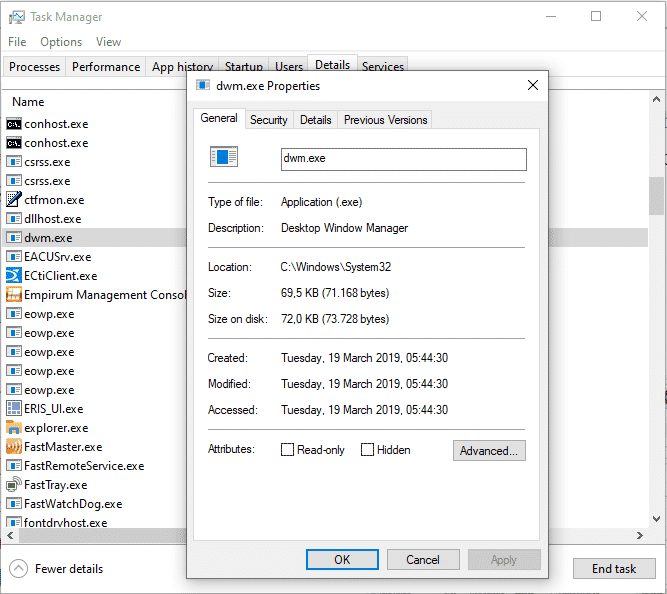Viewport: 667px width, 594px height.
Task: Click the ctfmon.exe pen icon
Action: coord(14,199)
